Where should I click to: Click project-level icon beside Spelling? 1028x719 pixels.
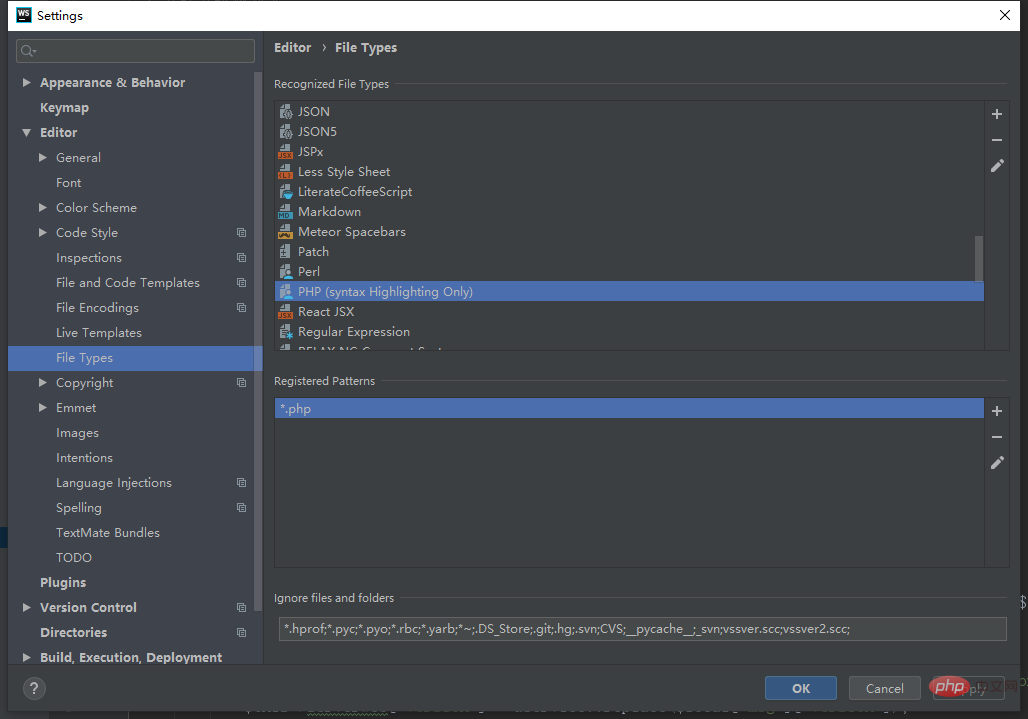pos(241,507)
